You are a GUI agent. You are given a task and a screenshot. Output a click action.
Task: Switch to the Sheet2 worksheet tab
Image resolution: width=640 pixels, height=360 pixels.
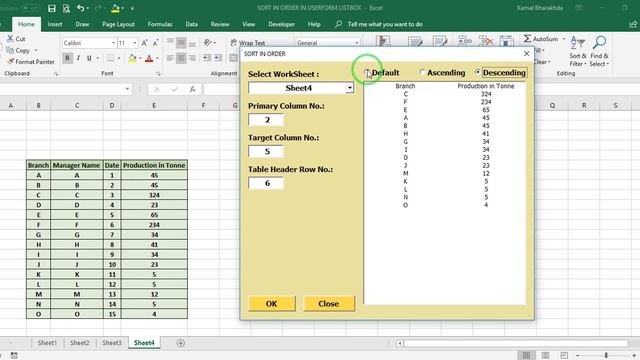pyautogui.click(x=79, y=343)
